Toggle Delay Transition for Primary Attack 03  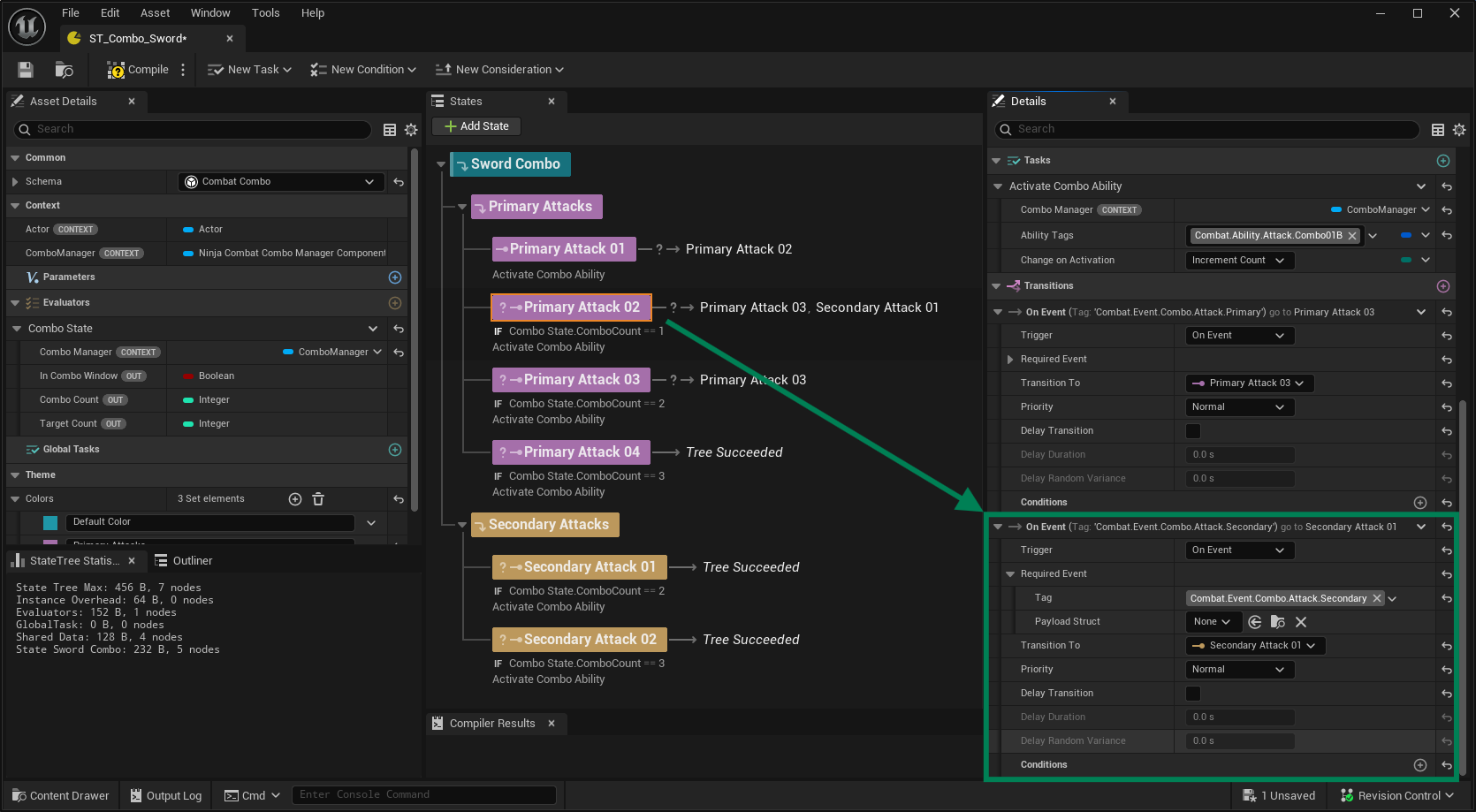[1193, 431]
